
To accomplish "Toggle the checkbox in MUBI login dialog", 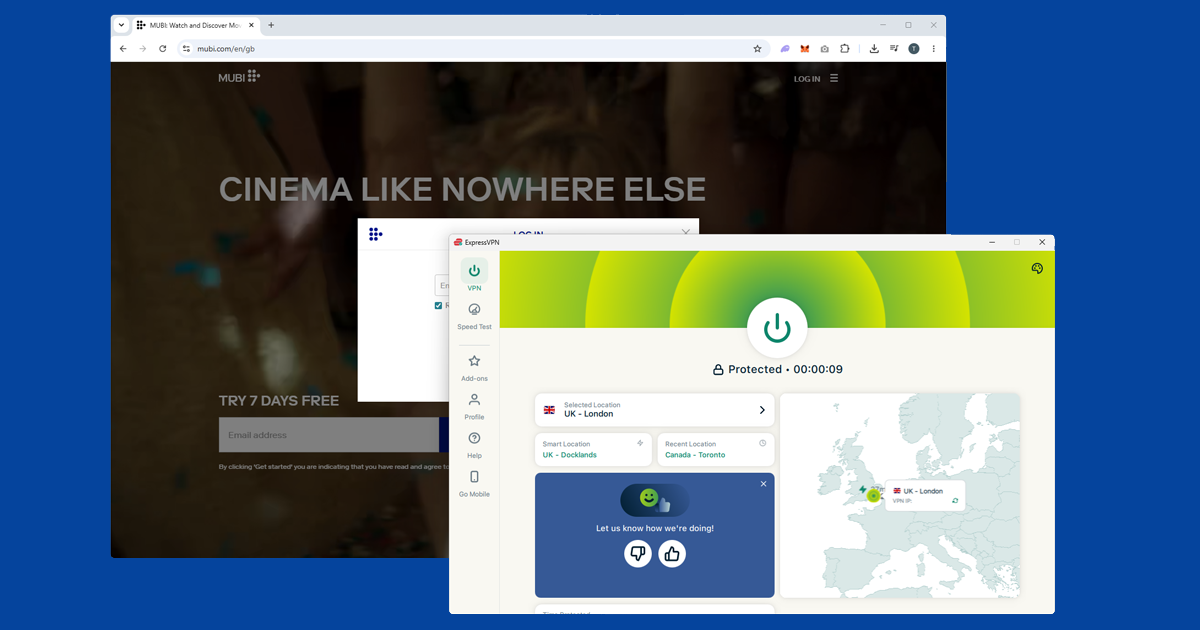I will tap(438, 305).
